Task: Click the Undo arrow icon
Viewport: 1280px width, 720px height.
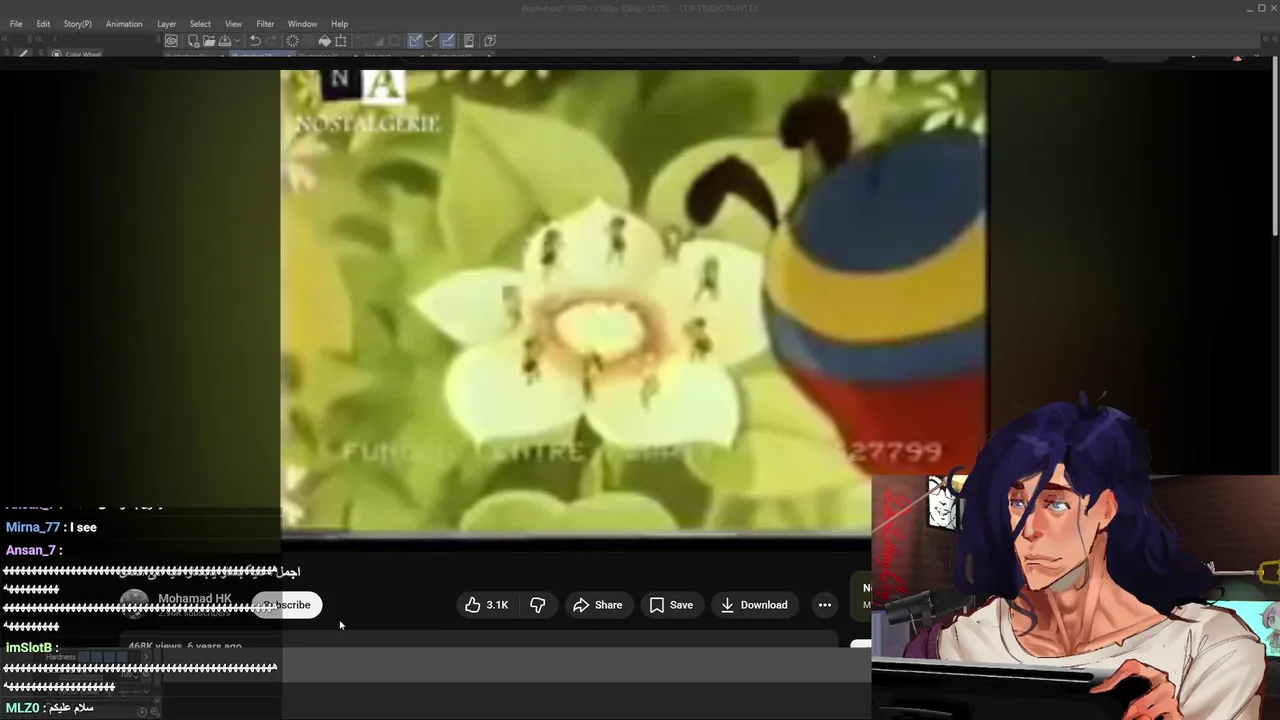Action: pos(255,41)
